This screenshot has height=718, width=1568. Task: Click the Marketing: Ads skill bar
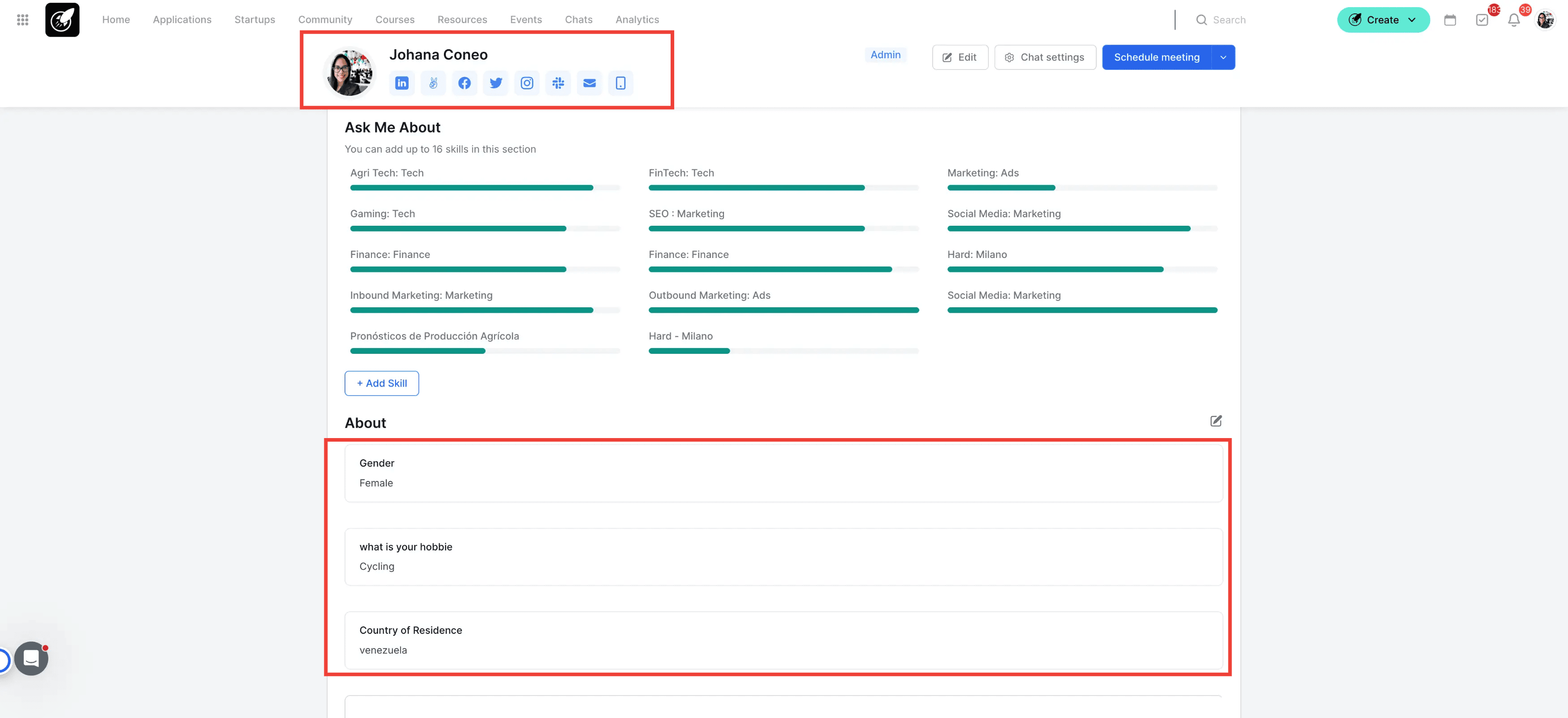(1082, 188)
